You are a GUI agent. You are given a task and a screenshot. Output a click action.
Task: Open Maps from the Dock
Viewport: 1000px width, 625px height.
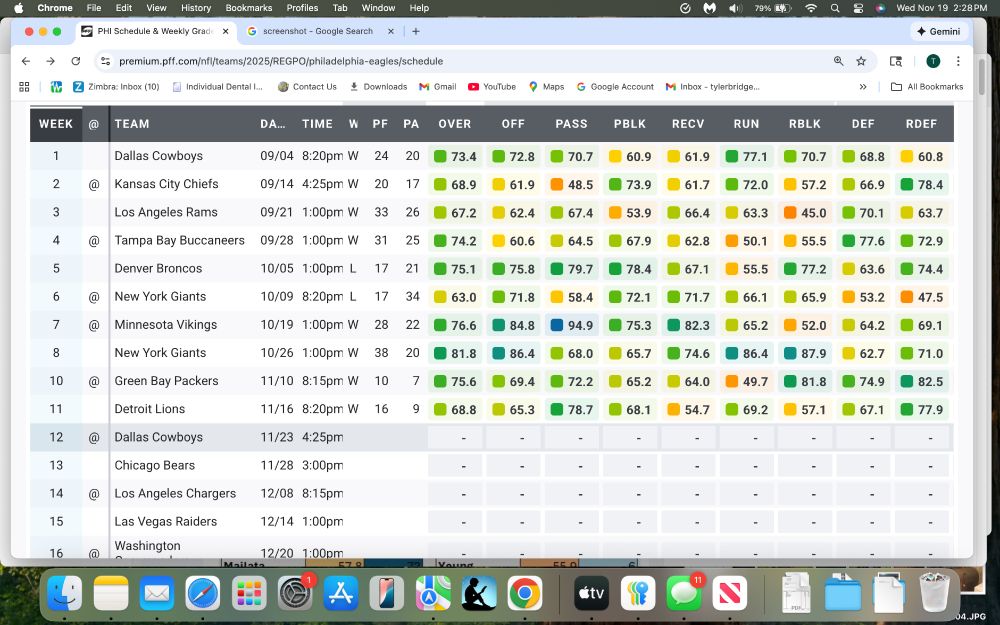pos(433,593)
